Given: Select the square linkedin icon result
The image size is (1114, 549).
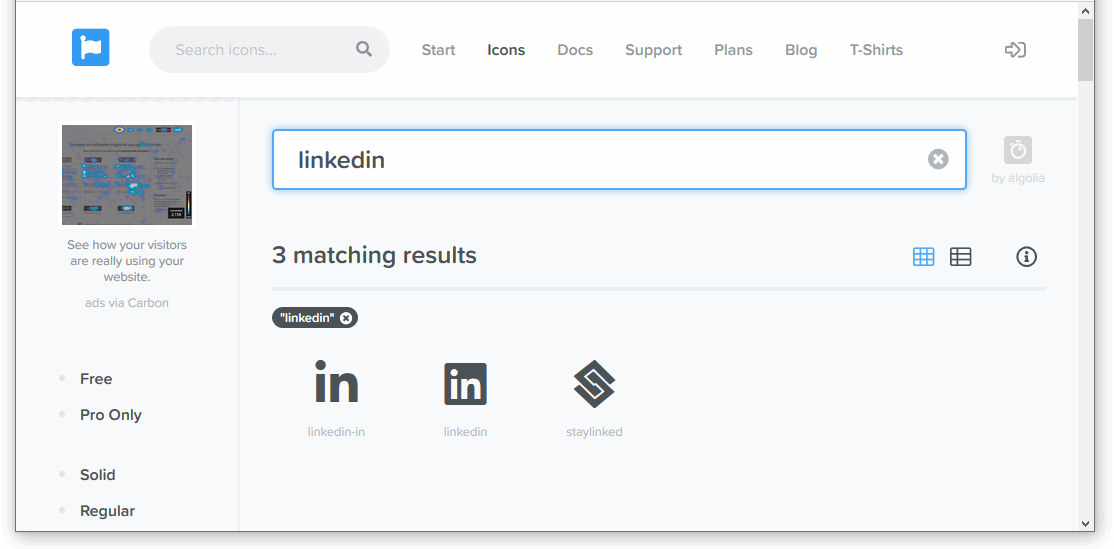Looking at the screenshot, I should coord(465,384).
